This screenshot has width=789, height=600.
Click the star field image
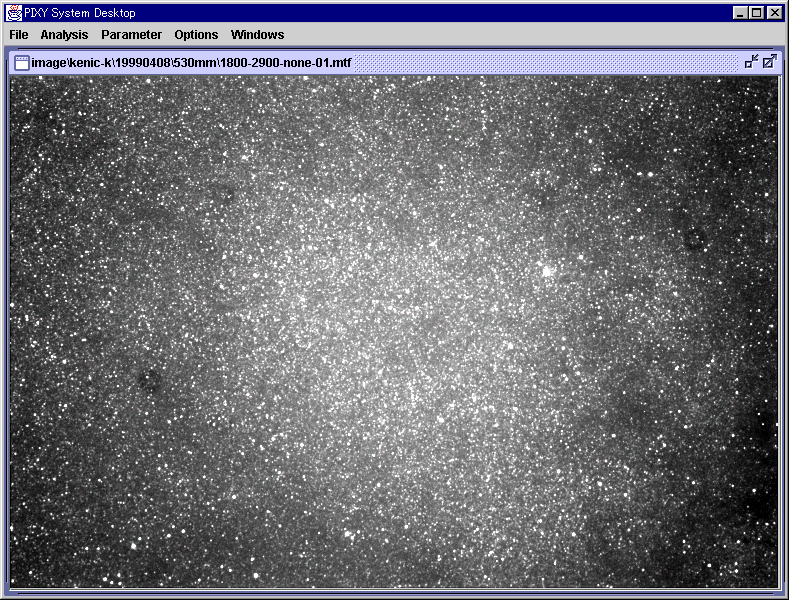point(394,331)
